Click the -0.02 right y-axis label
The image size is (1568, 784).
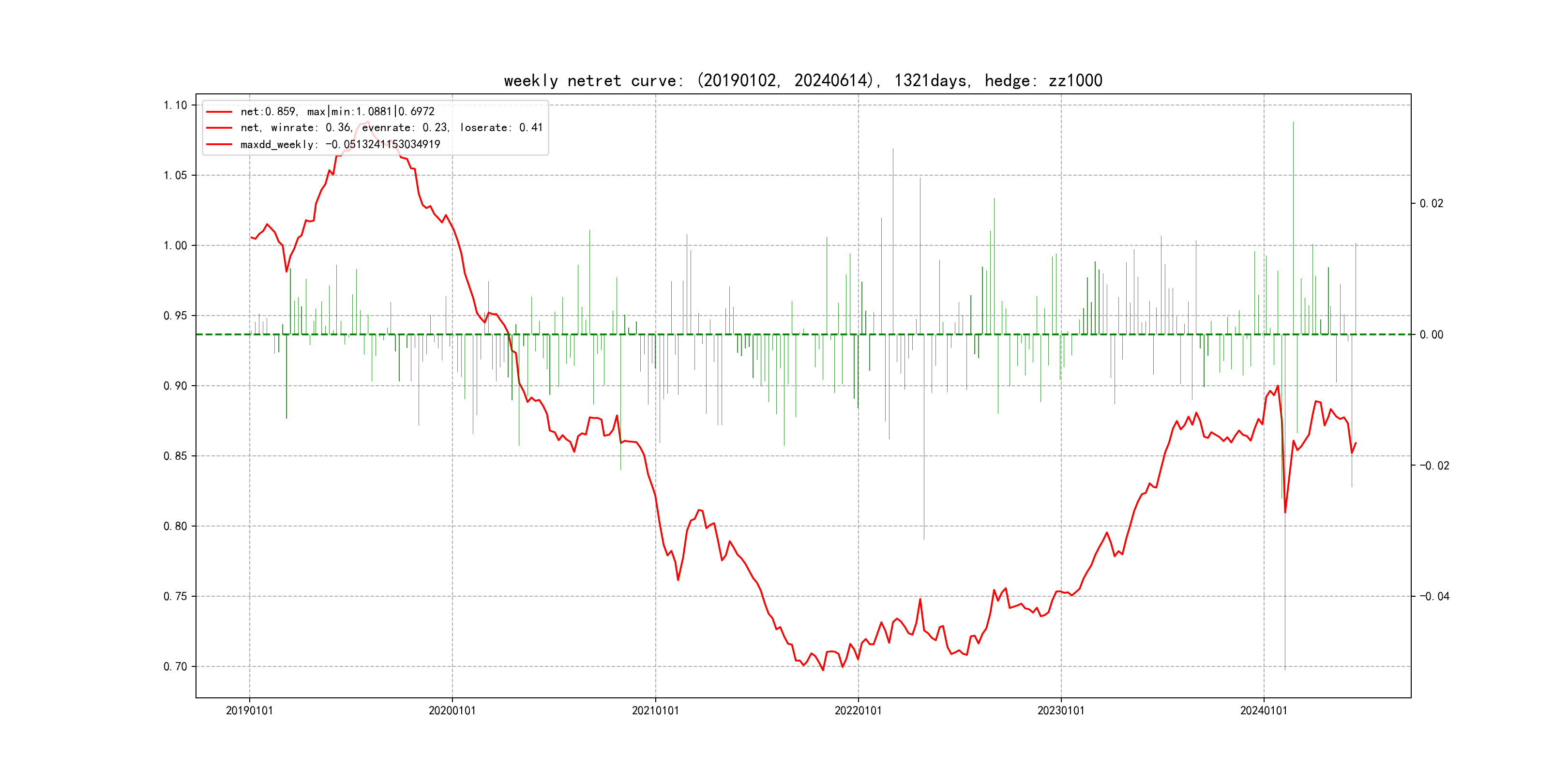1434,466
